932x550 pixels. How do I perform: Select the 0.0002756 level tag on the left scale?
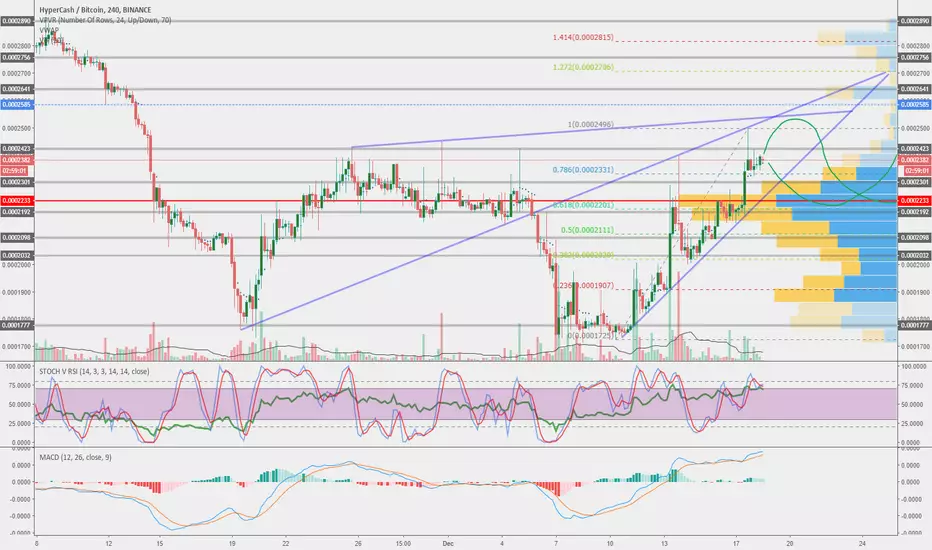click(x=17, y=58)
